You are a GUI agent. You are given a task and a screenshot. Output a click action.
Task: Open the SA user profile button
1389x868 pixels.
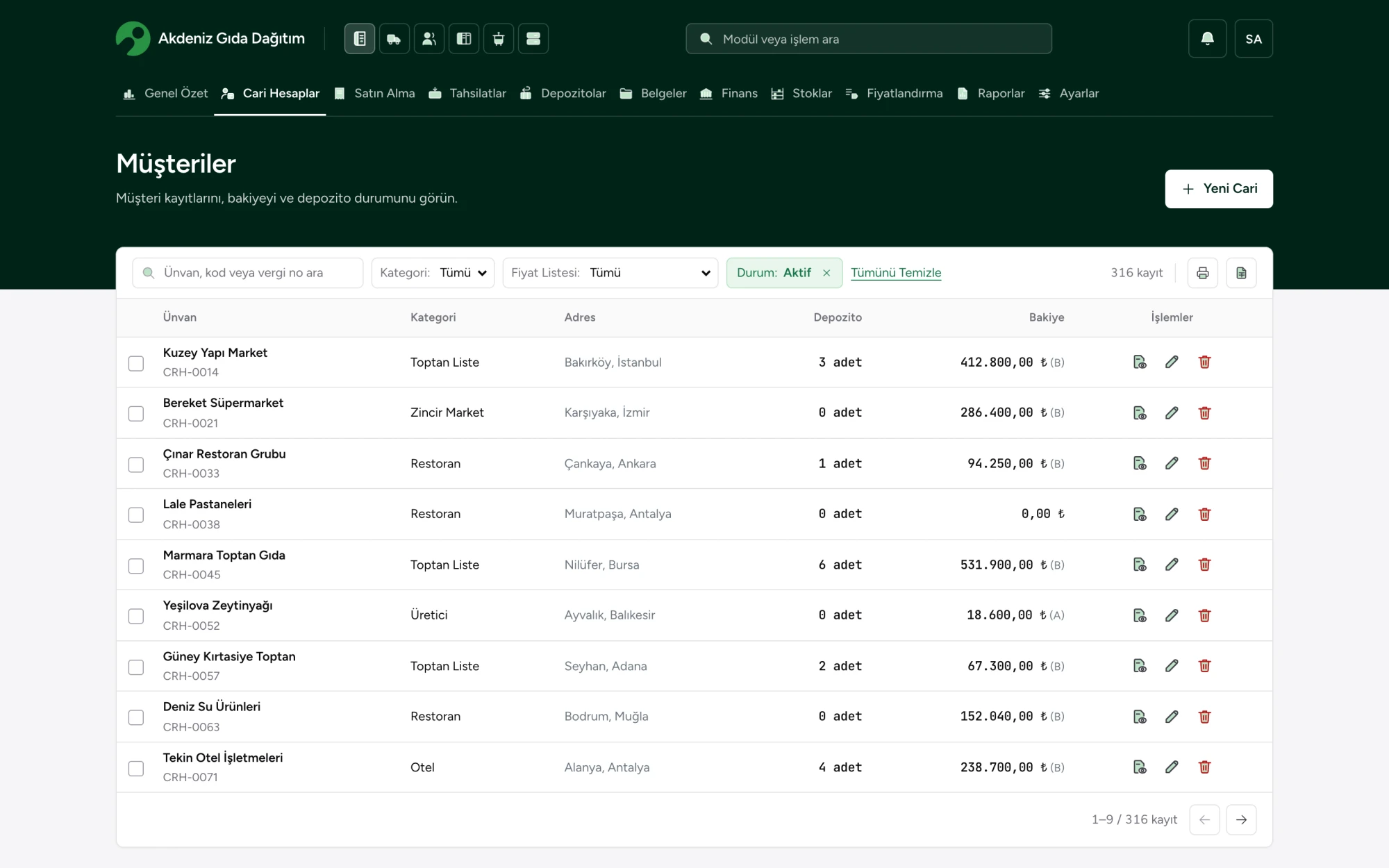(1254, 39)
